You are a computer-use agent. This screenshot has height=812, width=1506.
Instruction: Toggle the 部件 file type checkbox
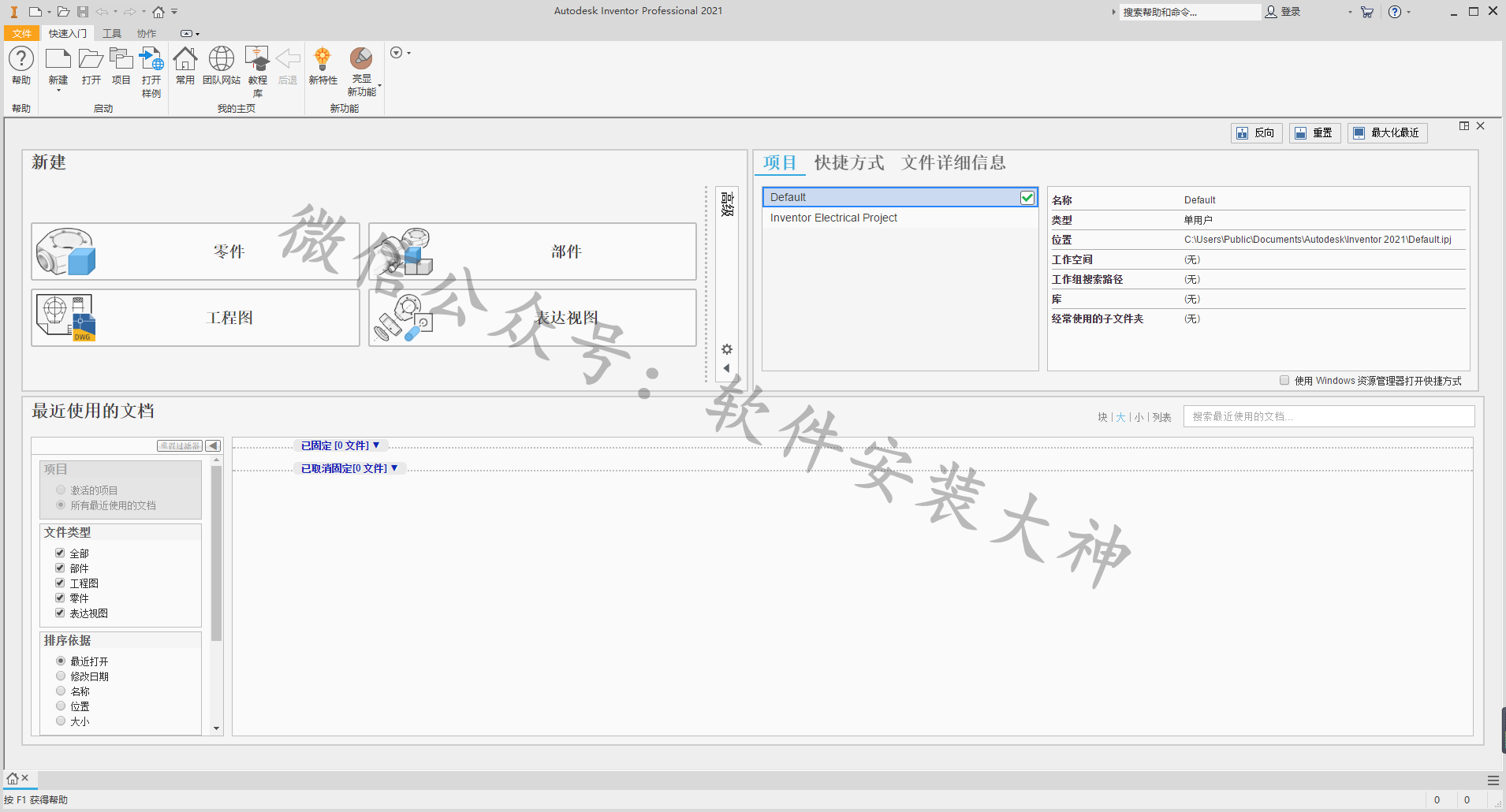click(x=60, y=568)
